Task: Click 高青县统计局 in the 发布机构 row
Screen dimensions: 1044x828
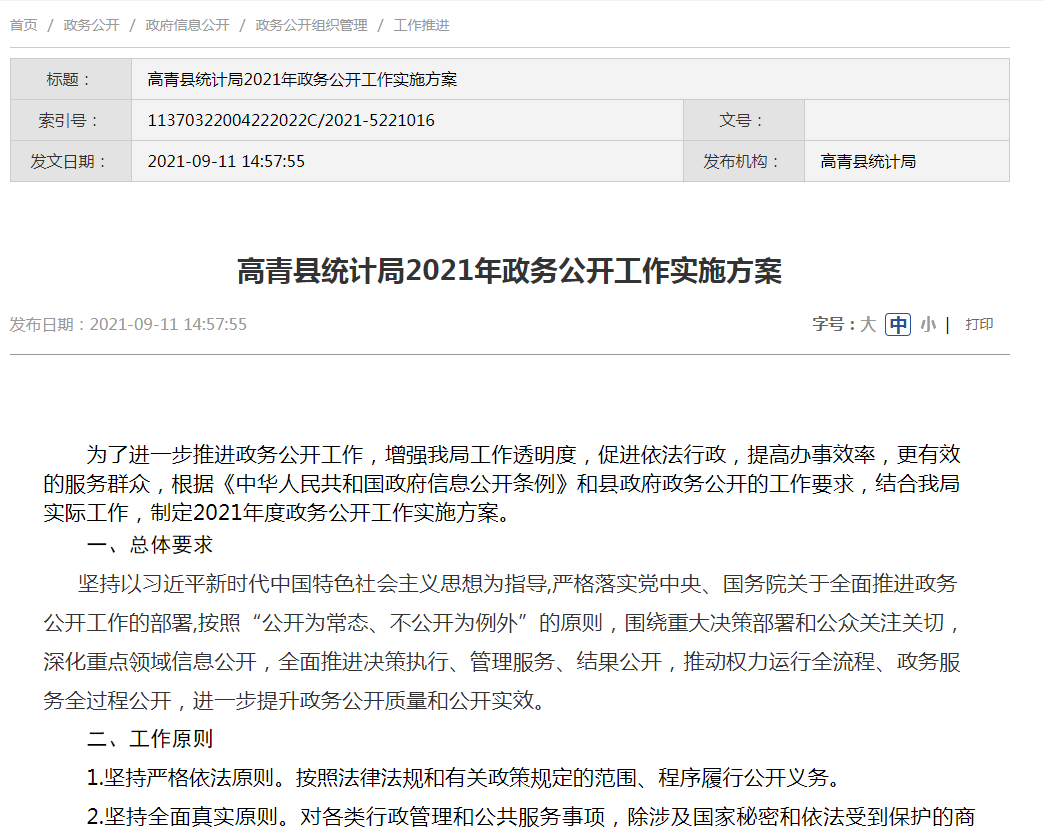Action: 868,161
